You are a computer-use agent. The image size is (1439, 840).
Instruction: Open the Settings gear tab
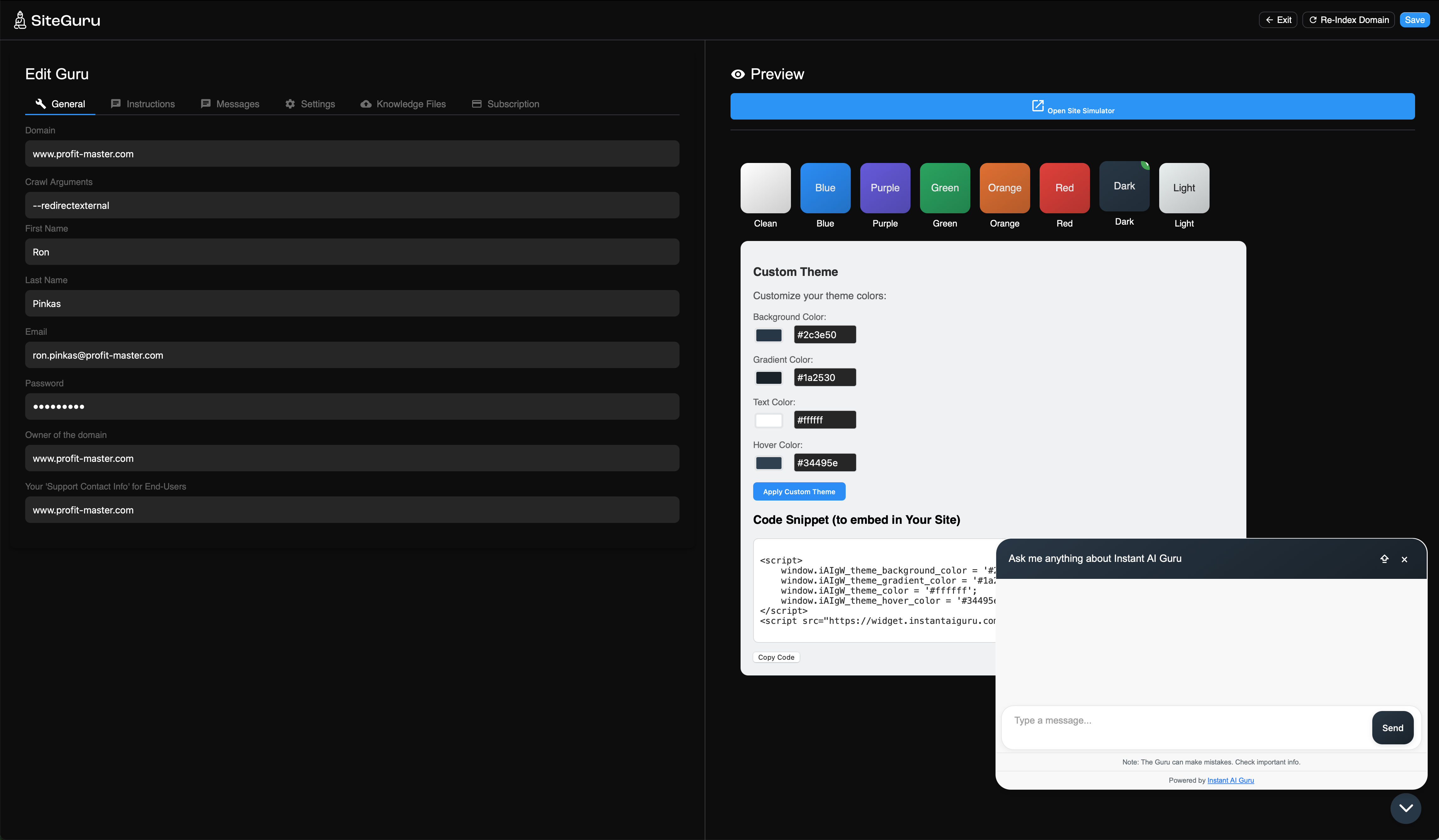[310, 104]
